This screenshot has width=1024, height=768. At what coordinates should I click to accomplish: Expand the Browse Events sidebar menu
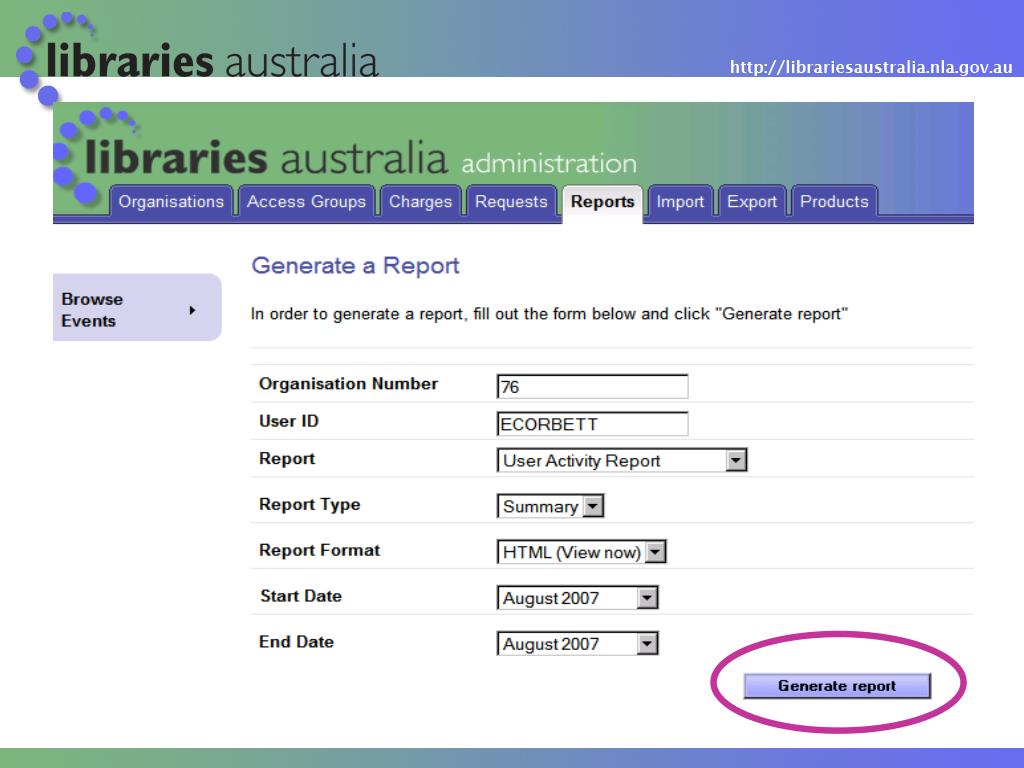(137, 310)
